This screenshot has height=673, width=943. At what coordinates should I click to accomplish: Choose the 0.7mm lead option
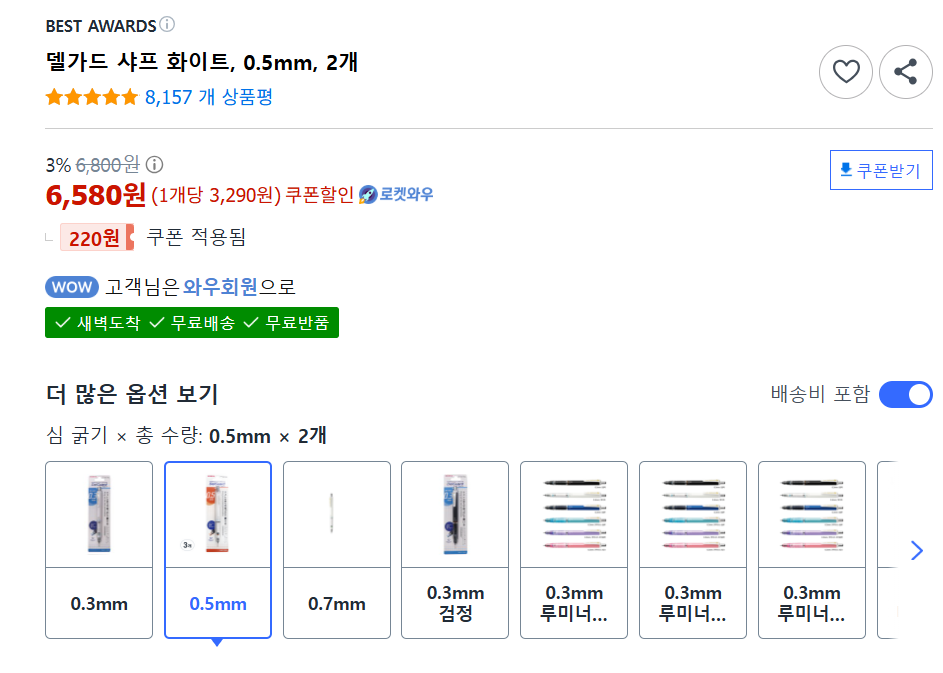click(337, 549)
